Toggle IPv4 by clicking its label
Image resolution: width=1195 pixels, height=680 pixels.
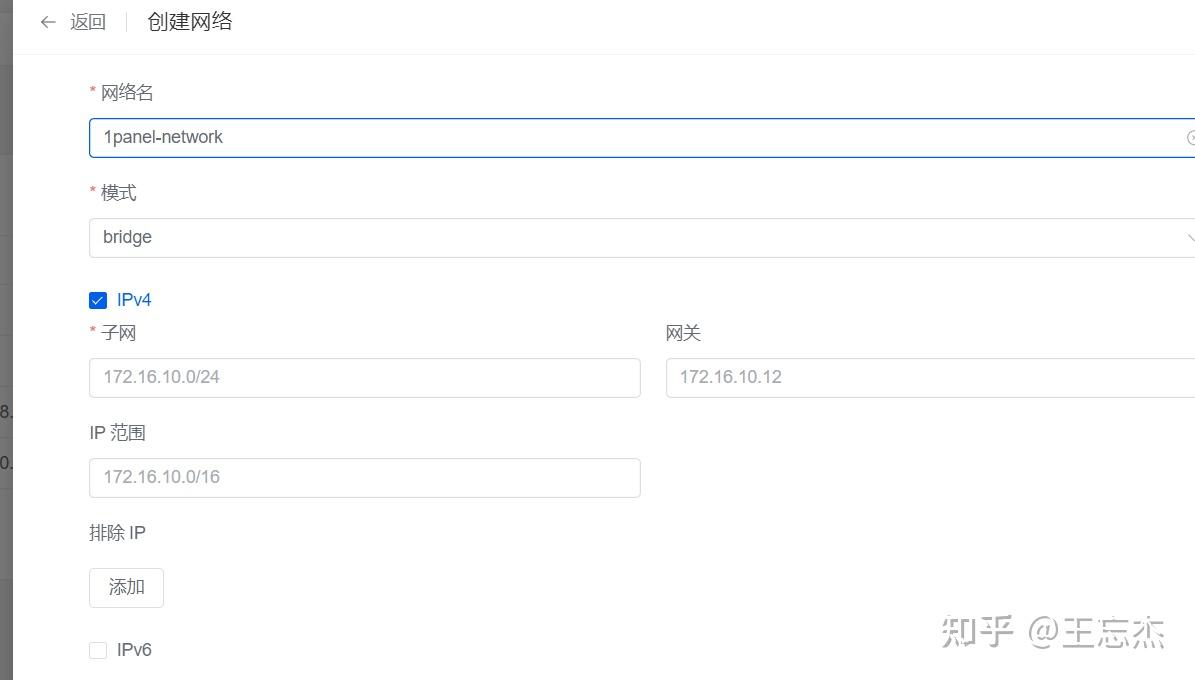[134, 299]
